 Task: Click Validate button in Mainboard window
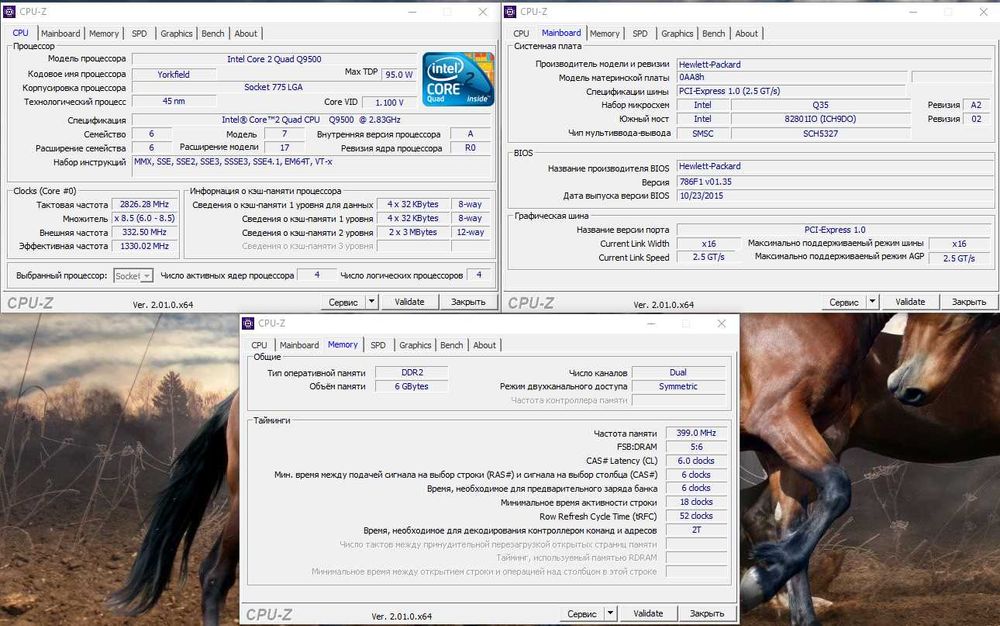pos(910,302)
